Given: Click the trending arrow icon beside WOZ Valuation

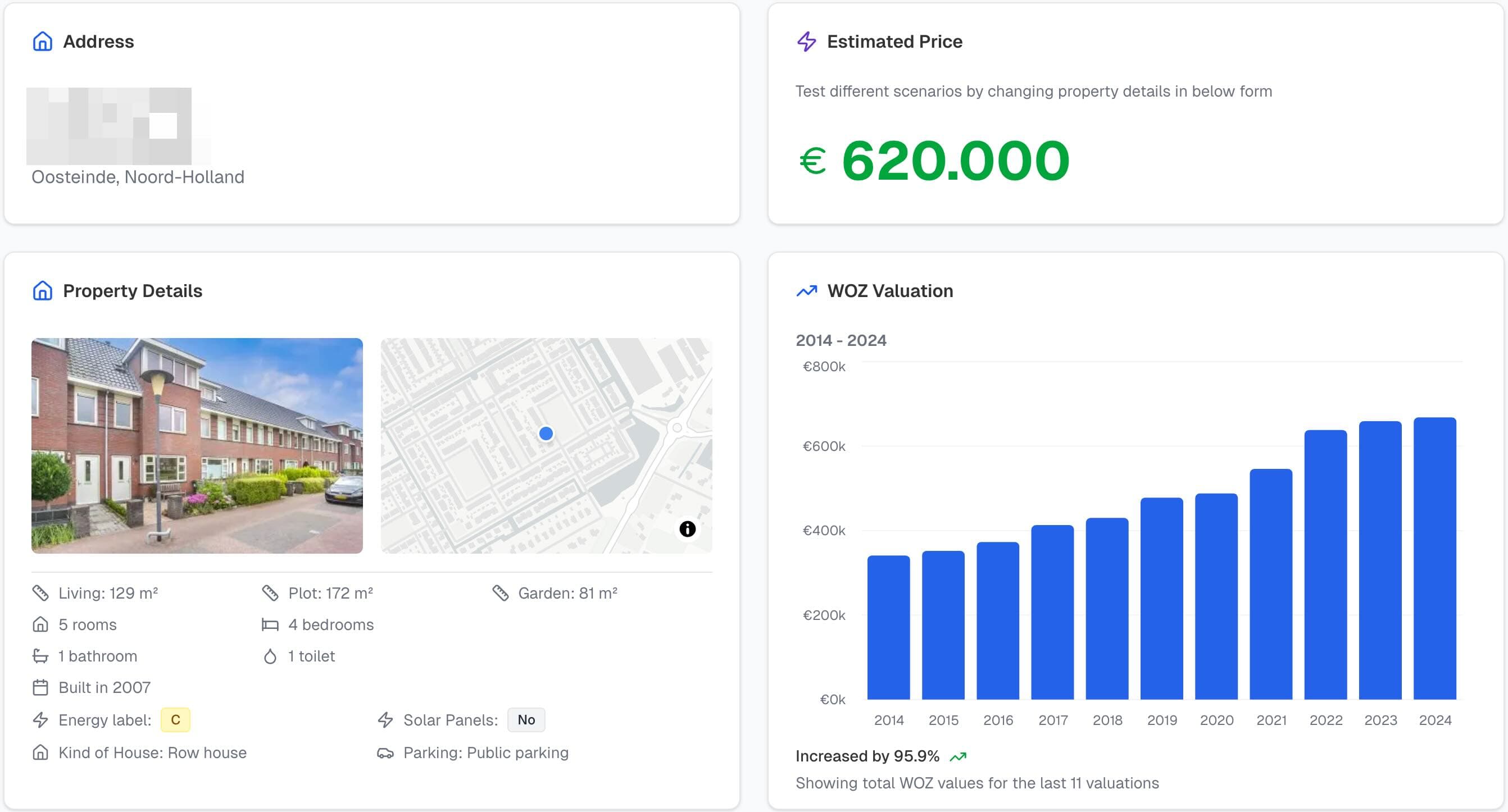Looking at the screenshot, I should click(x=806, y=290).
